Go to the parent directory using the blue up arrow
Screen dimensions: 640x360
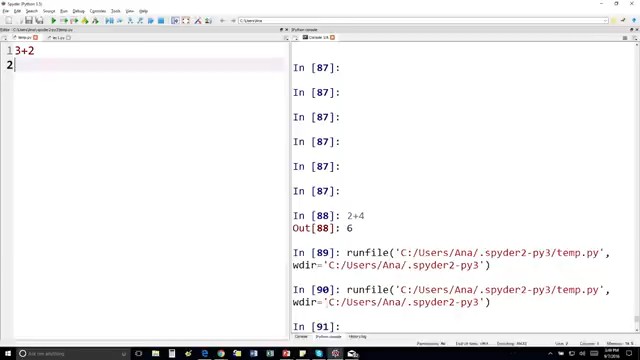634,20
